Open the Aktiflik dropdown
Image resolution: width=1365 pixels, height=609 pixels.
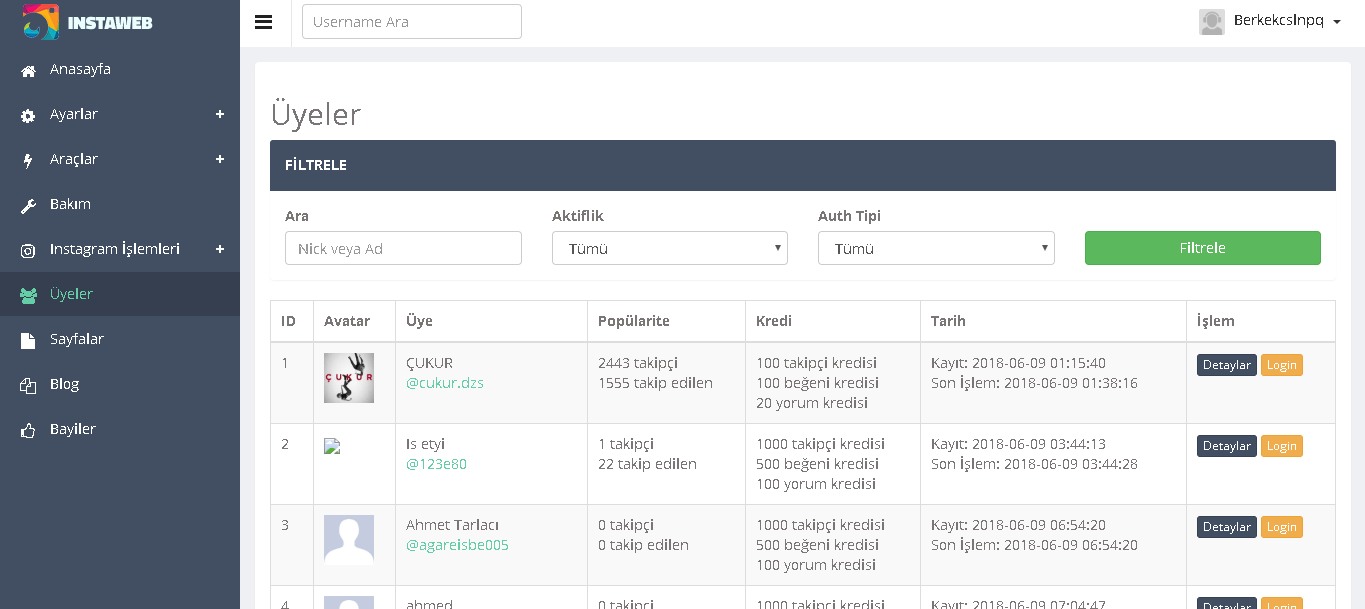(x=670, y=248)
